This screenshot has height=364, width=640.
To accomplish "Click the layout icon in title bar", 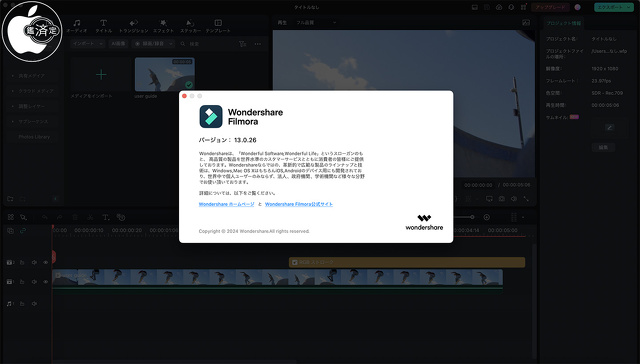I will coord(475,7).
